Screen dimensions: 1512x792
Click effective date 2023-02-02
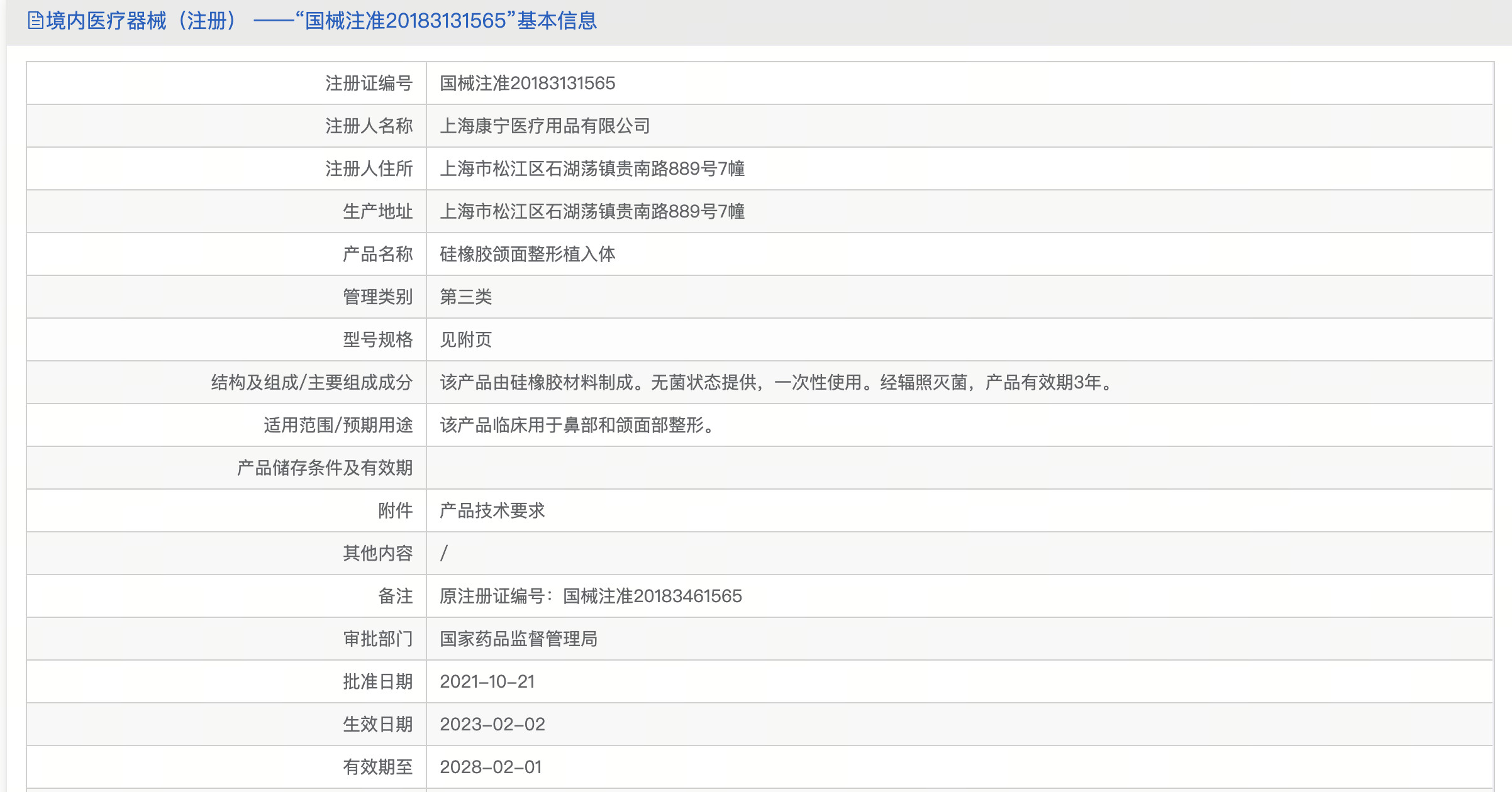tap(492, 724)
